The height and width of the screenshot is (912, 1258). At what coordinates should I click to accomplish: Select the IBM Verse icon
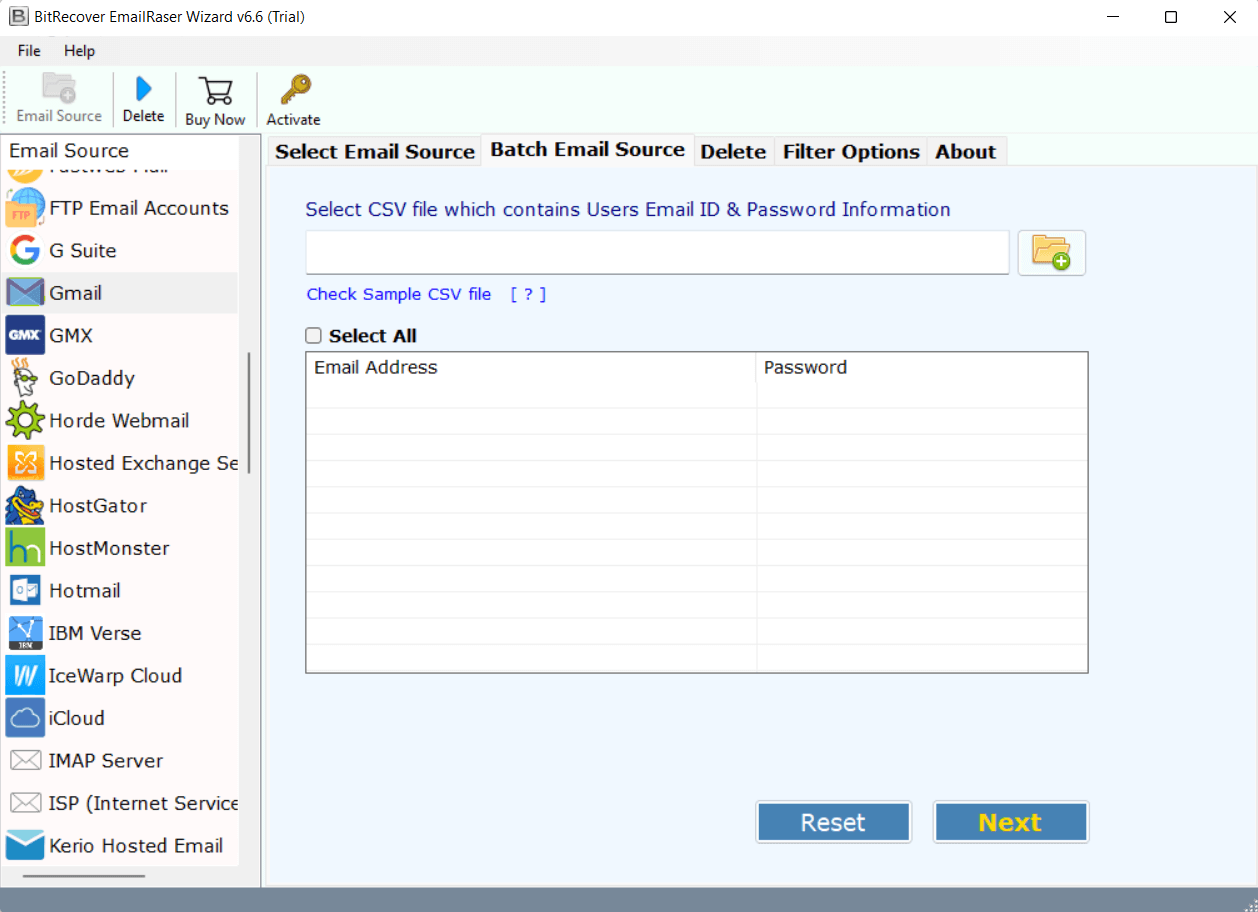tap(25, 633)
